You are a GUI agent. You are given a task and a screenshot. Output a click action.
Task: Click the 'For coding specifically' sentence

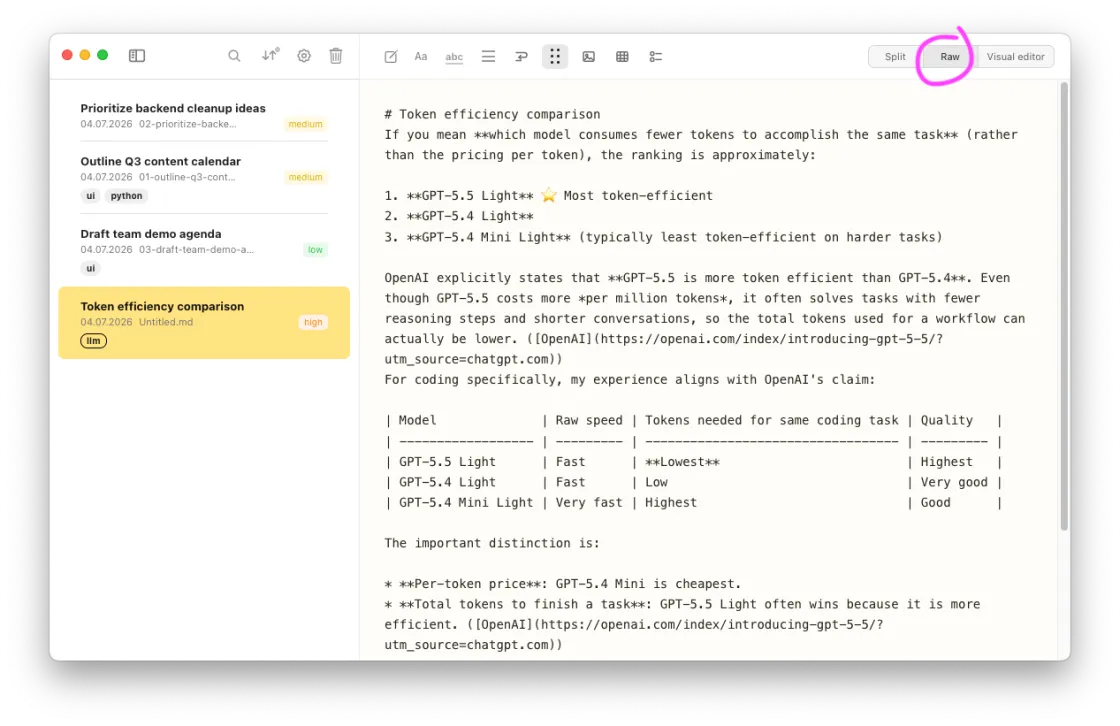(x=629, y=379)
